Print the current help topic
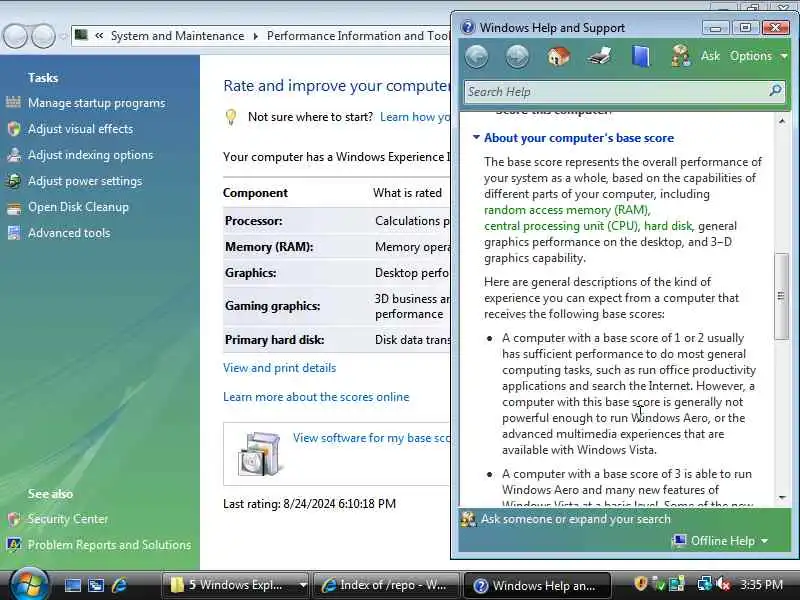The width and height of the screenshot is (800, 600). pos(599,56)
